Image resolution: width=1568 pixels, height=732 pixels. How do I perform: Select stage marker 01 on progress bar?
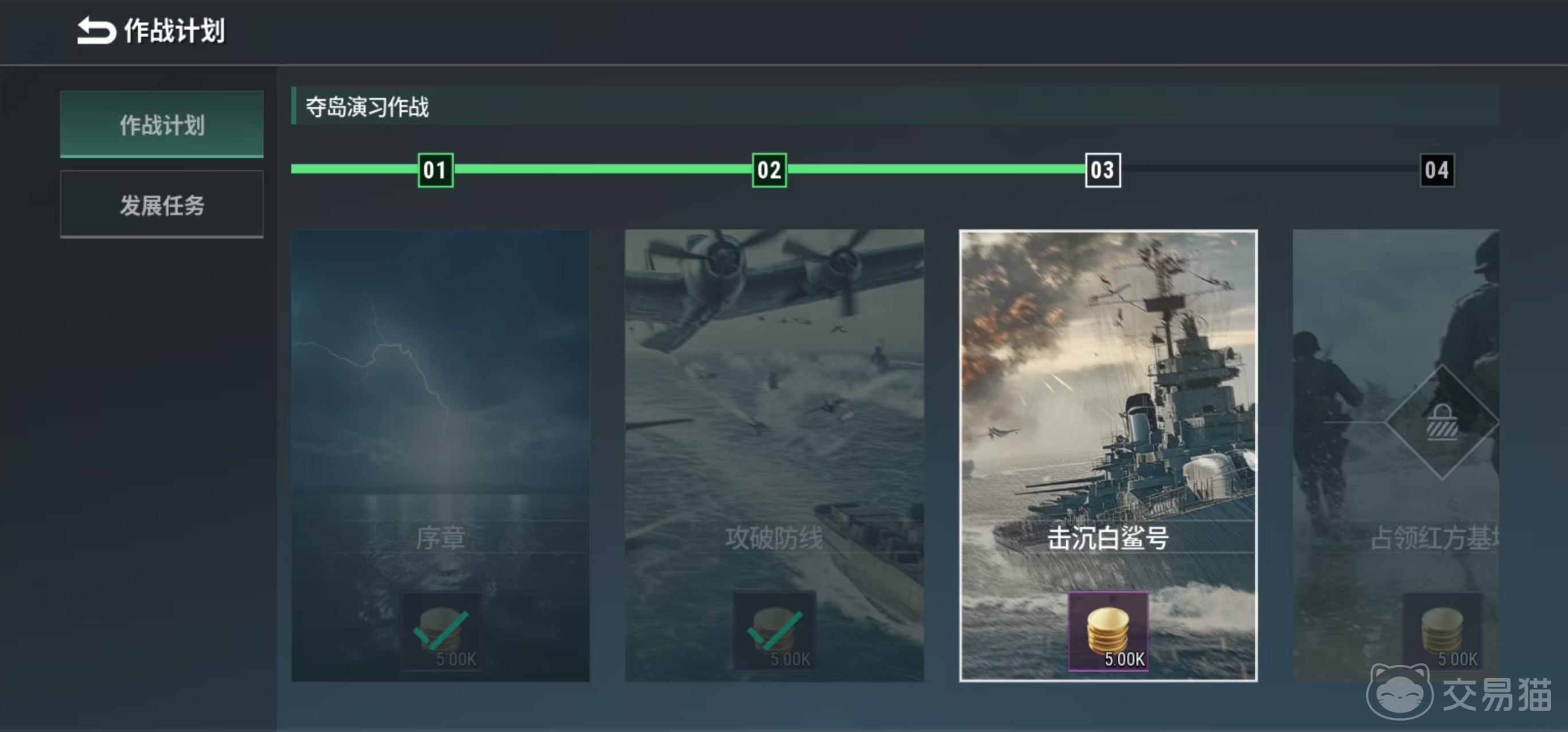coord(435,170)
